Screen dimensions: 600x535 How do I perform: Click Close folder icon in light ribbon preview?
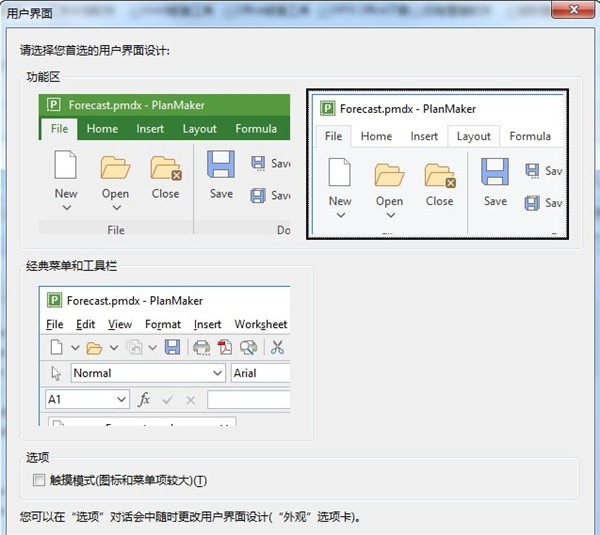(x=440, y=175)
